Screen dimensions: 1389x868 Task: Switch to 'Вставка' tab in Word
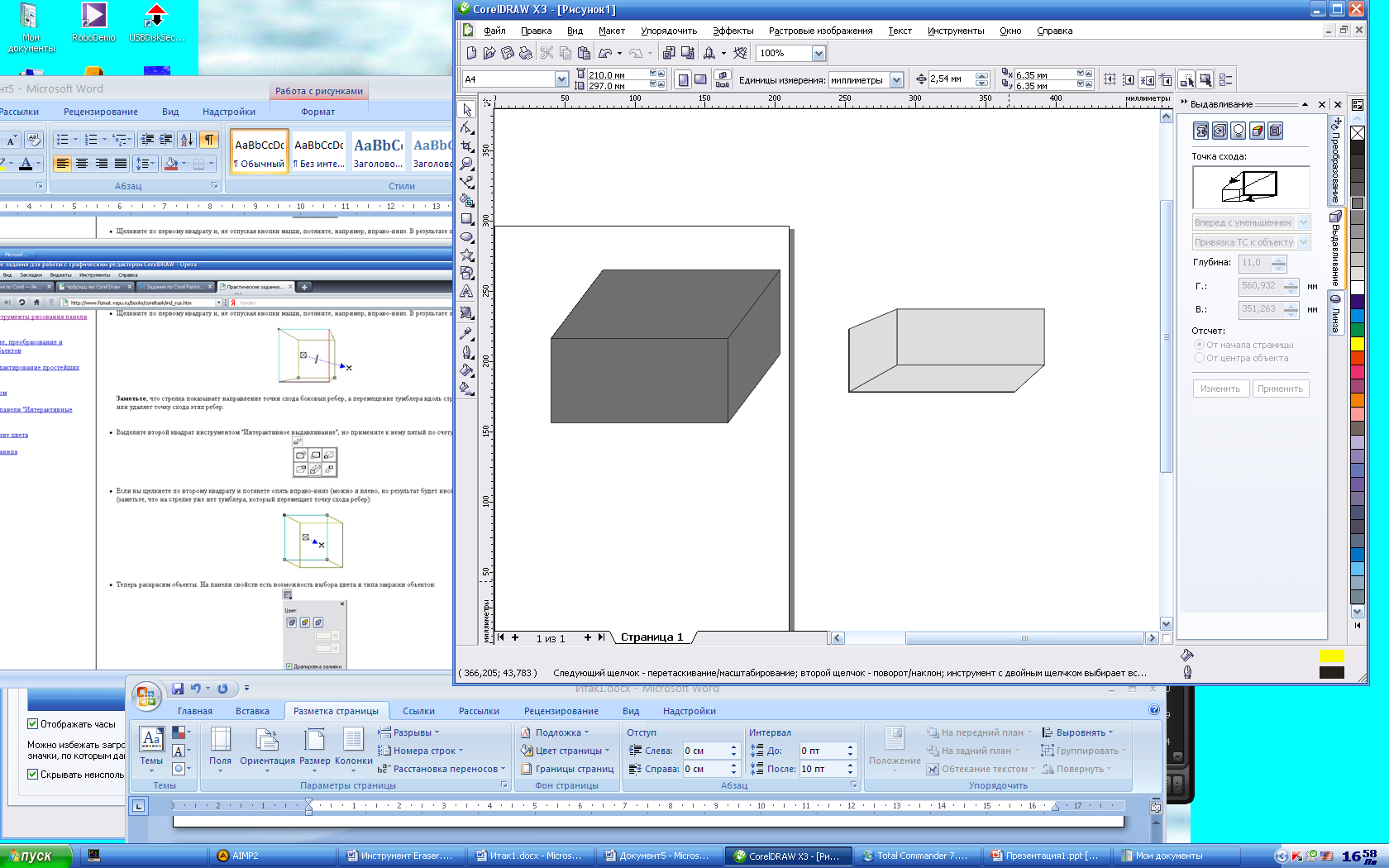coord(252,711)
